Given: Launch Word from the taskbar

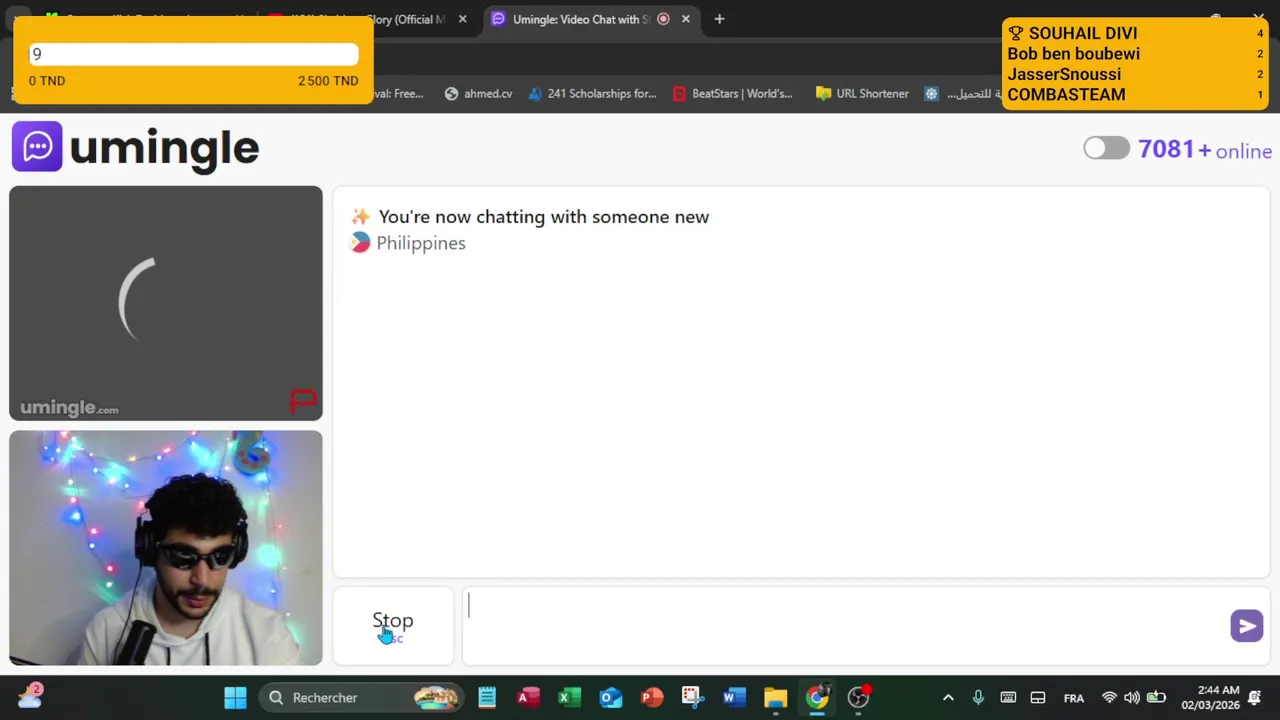Looking at the screenshot, I should pos(734,697).
